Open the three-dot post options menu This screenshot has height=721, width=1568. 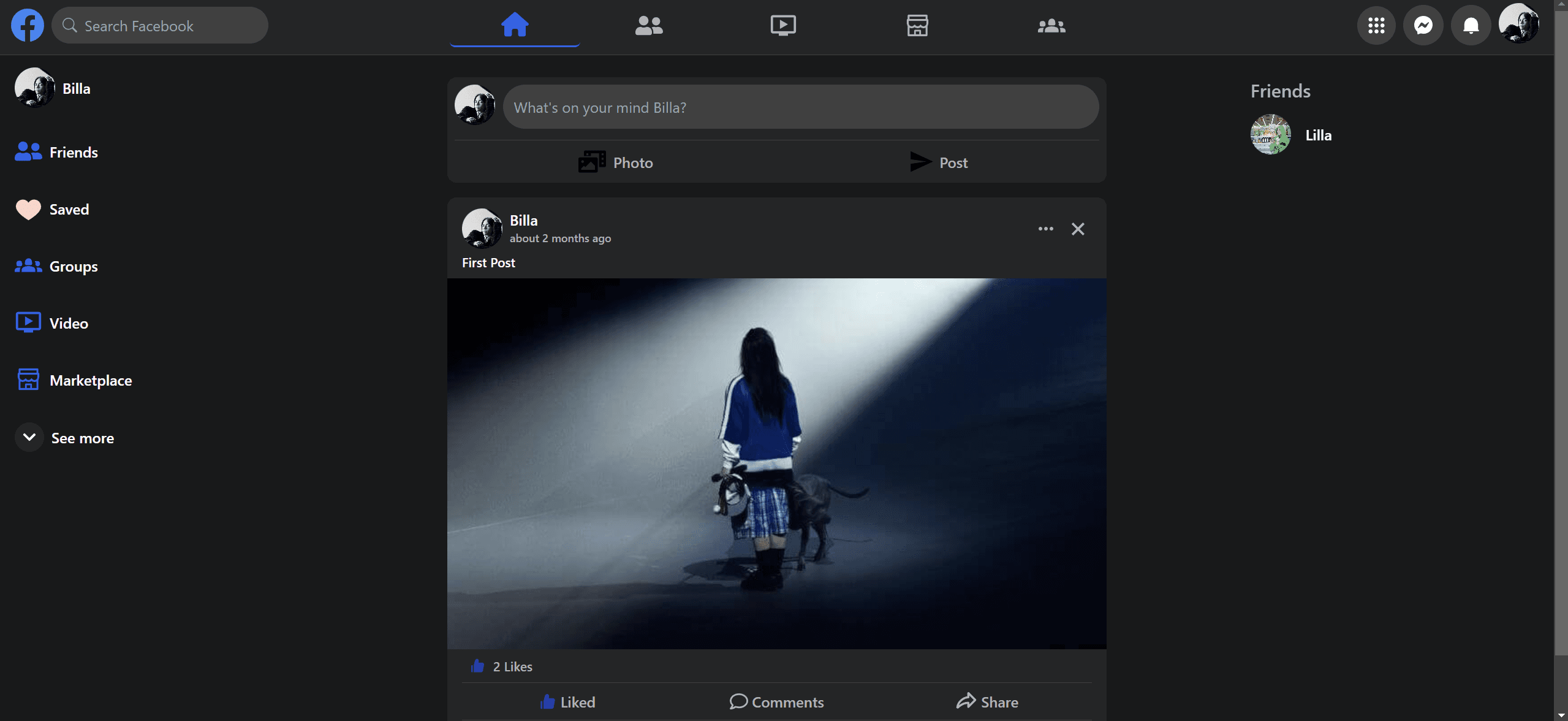pyautogui.click(x=1046, y=229)
